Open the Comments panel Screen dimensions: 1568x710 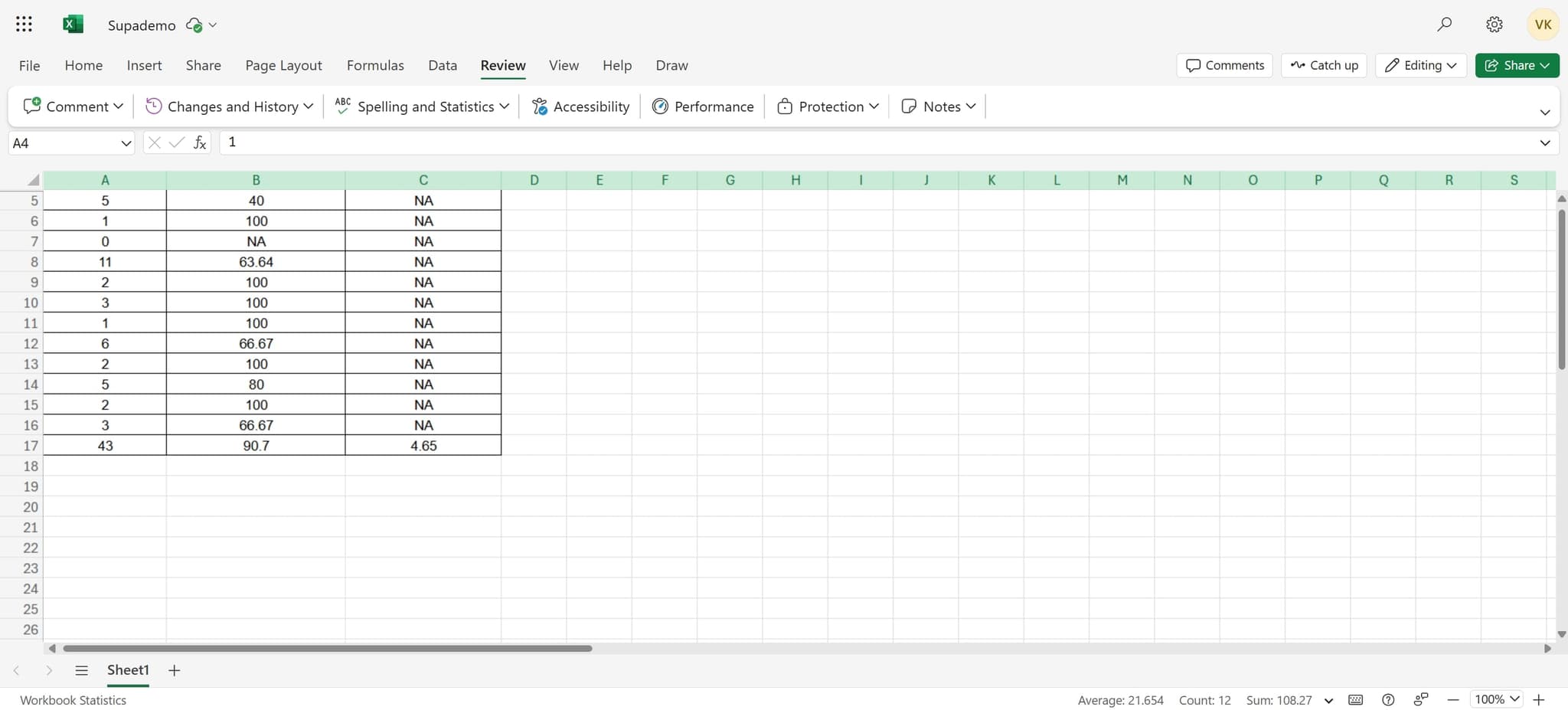click(x=1223, y=65)
